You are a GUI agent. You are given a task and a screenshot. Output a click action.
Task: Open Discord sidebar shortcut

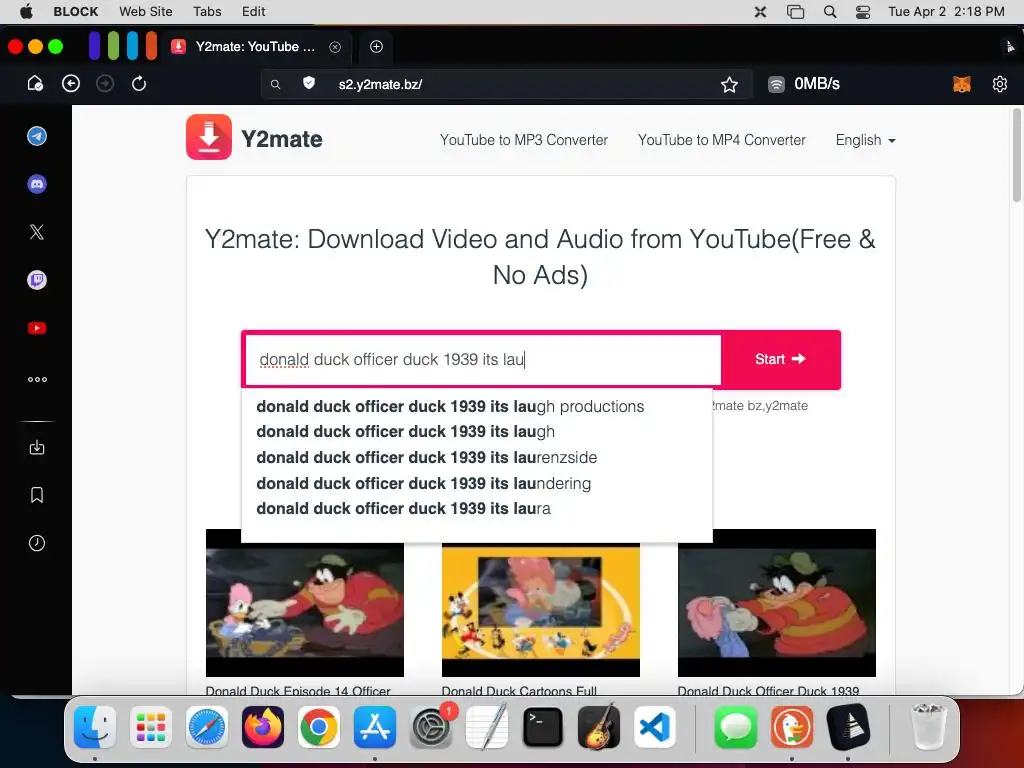point(37,184)
